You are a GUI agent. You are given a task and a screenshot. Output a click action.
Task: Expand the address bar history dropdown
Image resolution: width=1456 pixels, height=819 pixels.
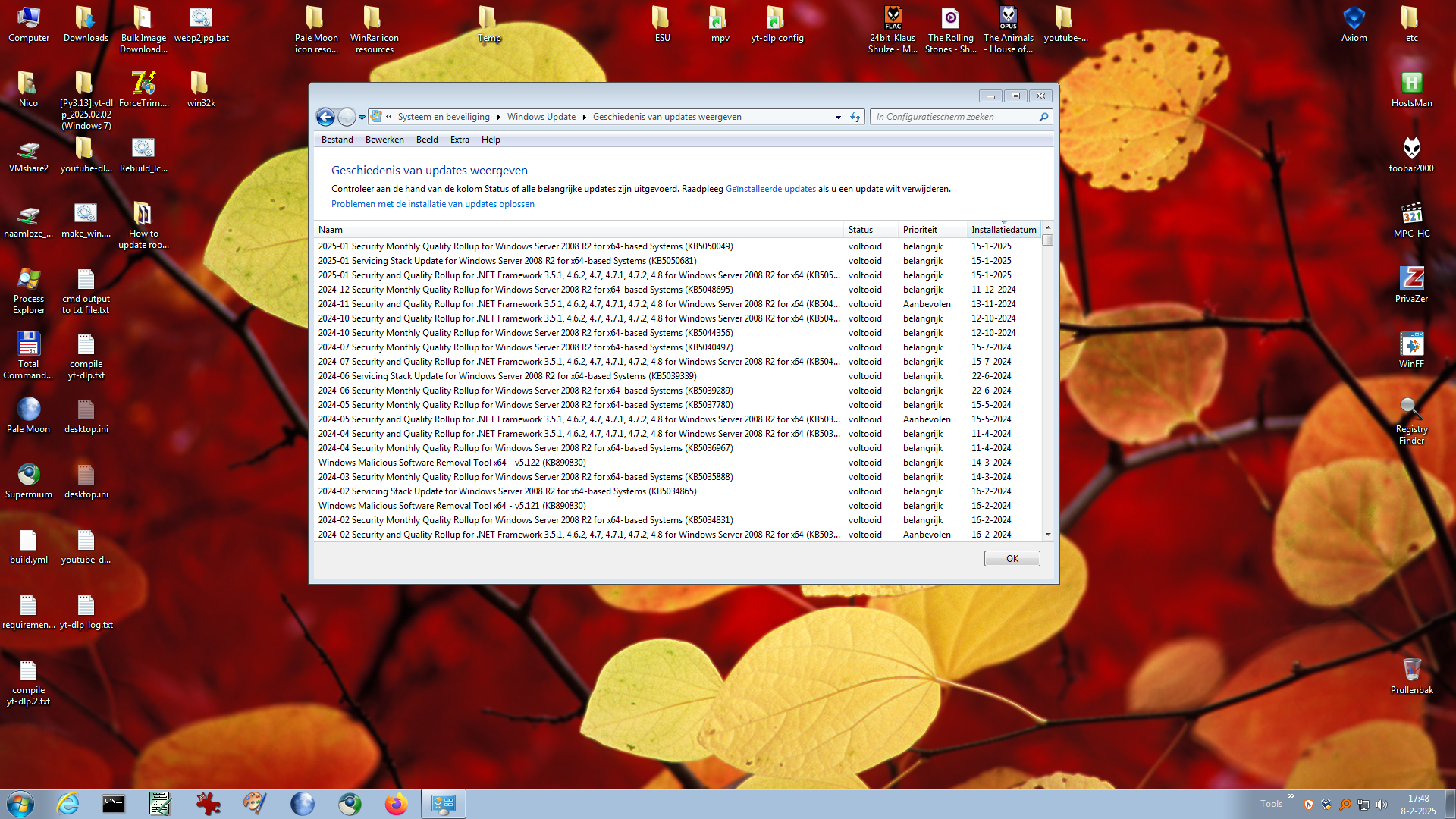point(838,117)
